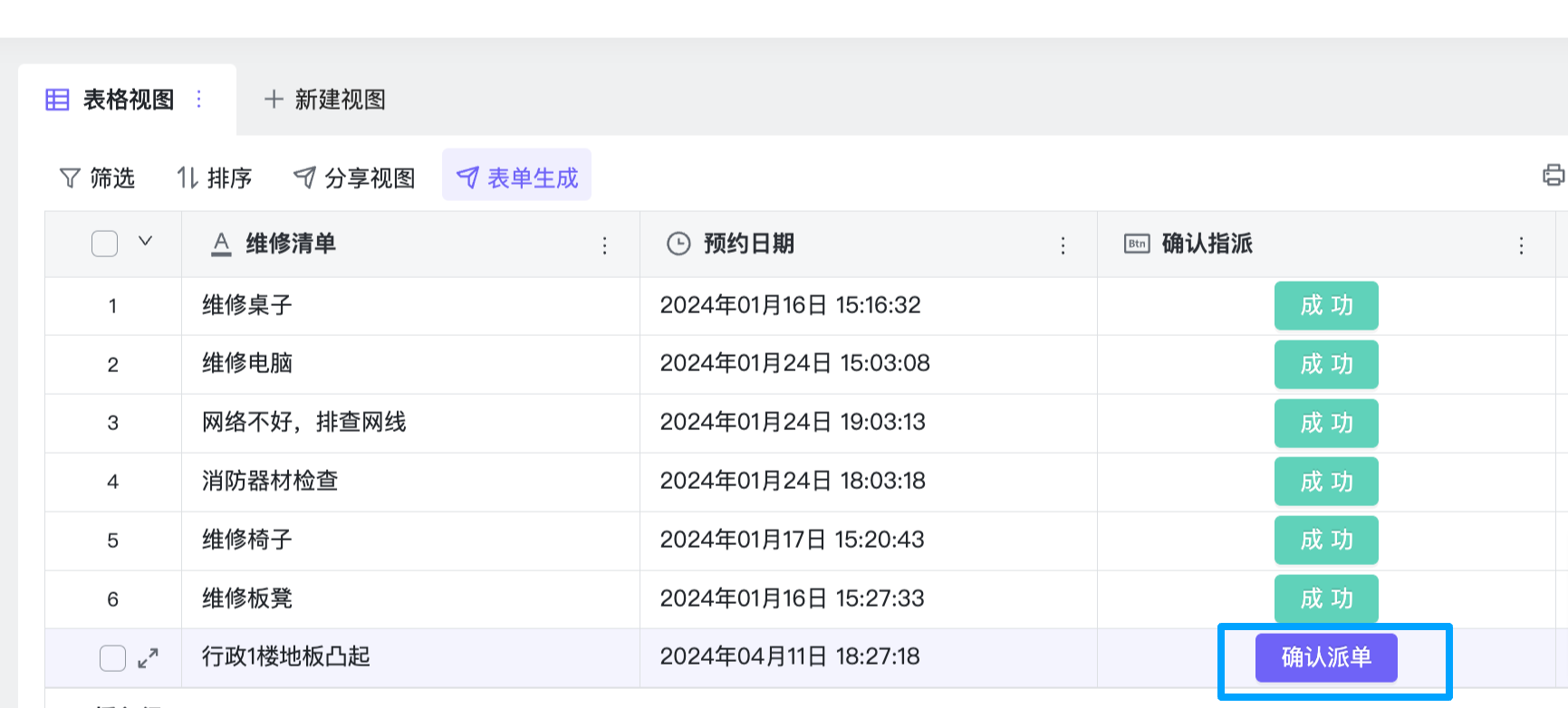The width and height of the screenshot is (1568, 708).
Task: Open the 维修清单 column options menu
Action: (605, 245)
